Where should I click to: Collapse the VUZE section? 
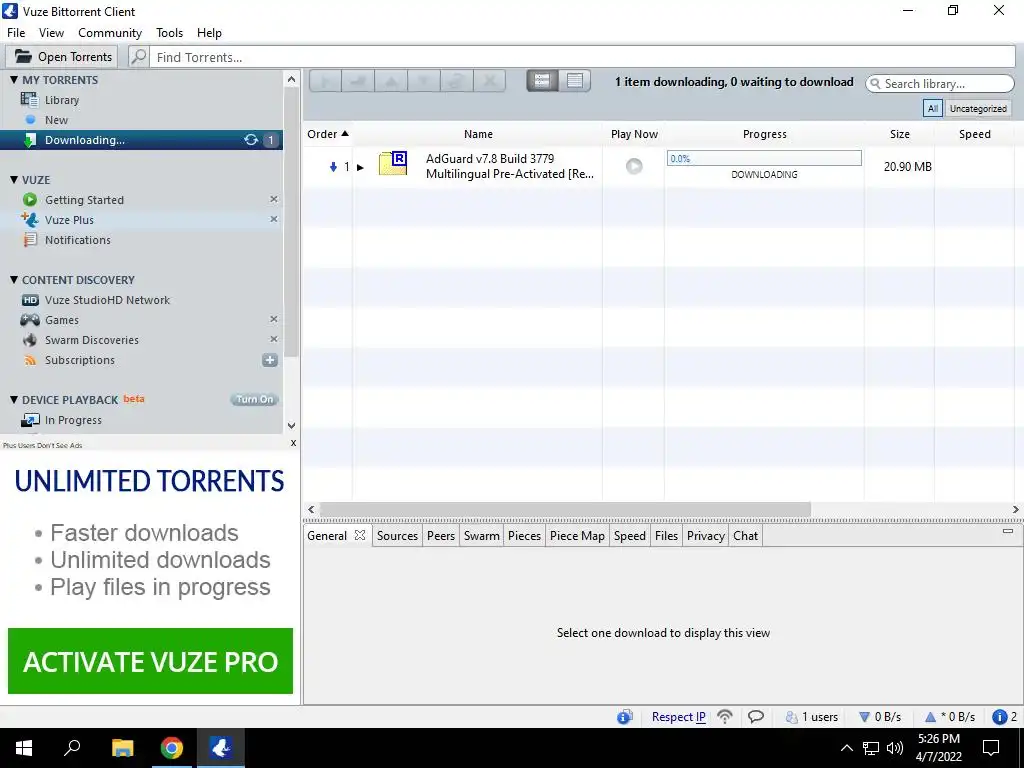(14, 180)
